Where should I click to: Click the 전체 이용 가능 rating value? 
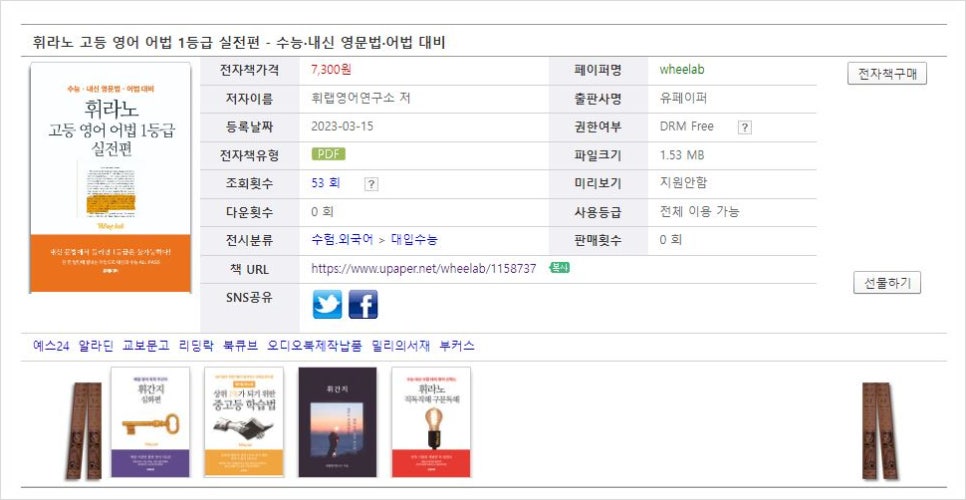pyautogui.click(x=699, y=212)
